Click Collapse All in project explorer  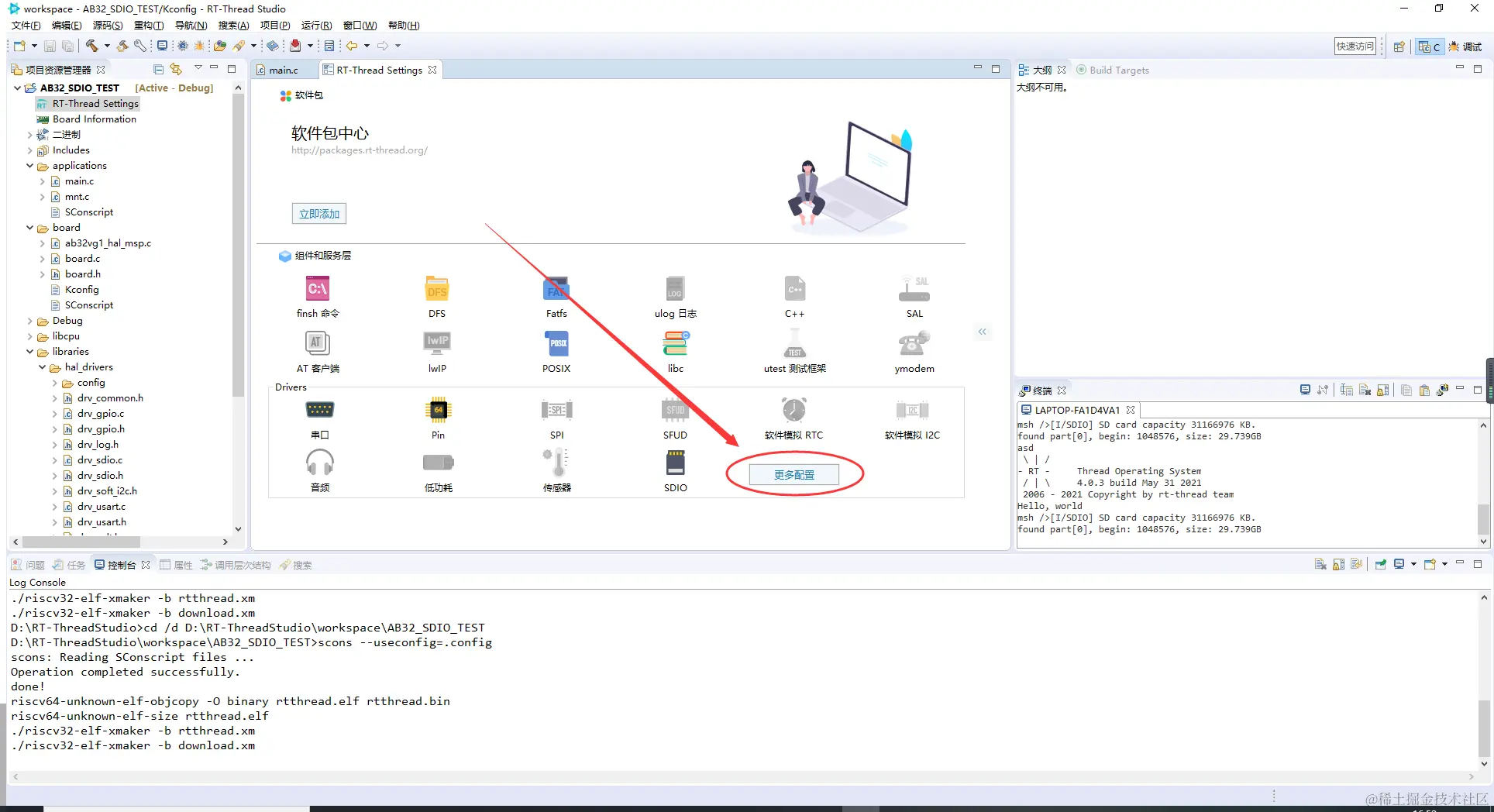(158, 69)
